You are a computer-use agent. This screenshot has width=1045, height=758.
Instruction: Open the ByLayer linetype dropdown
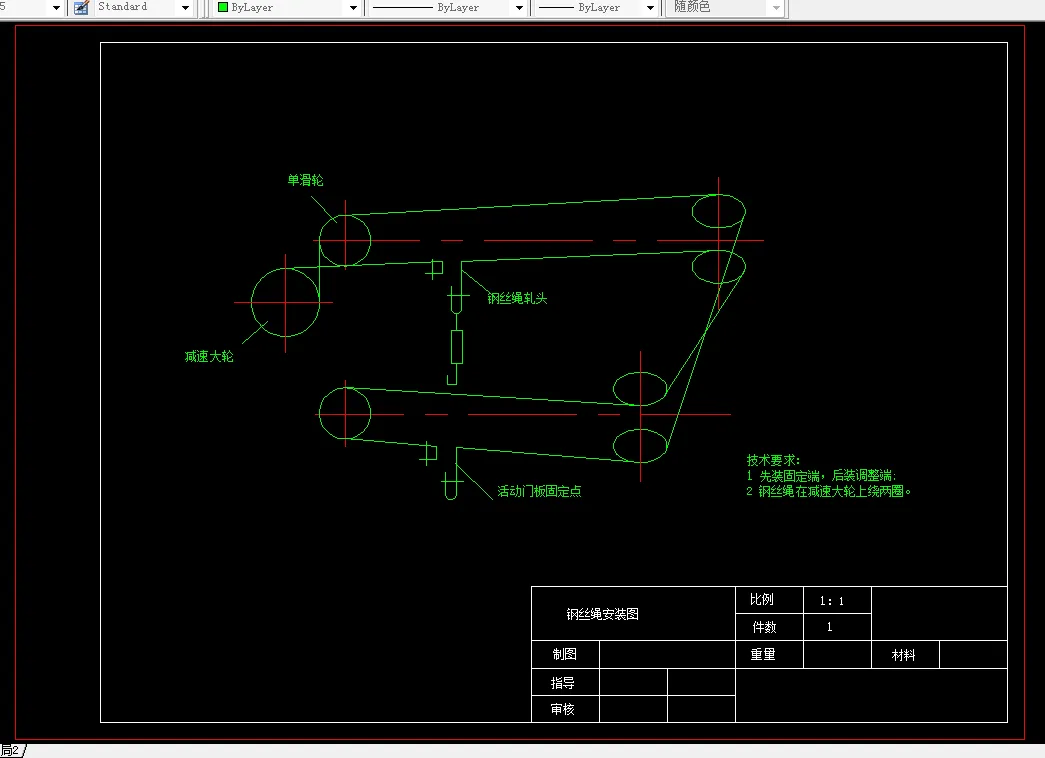(519, 8)
